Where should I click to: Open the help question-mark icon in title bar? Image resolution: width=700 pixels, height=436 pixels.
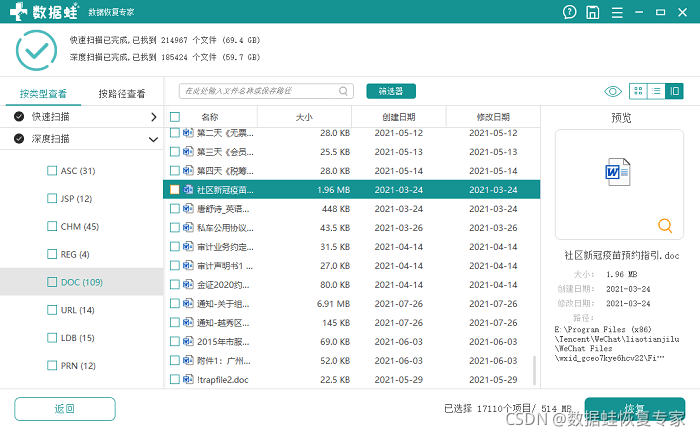569,12
